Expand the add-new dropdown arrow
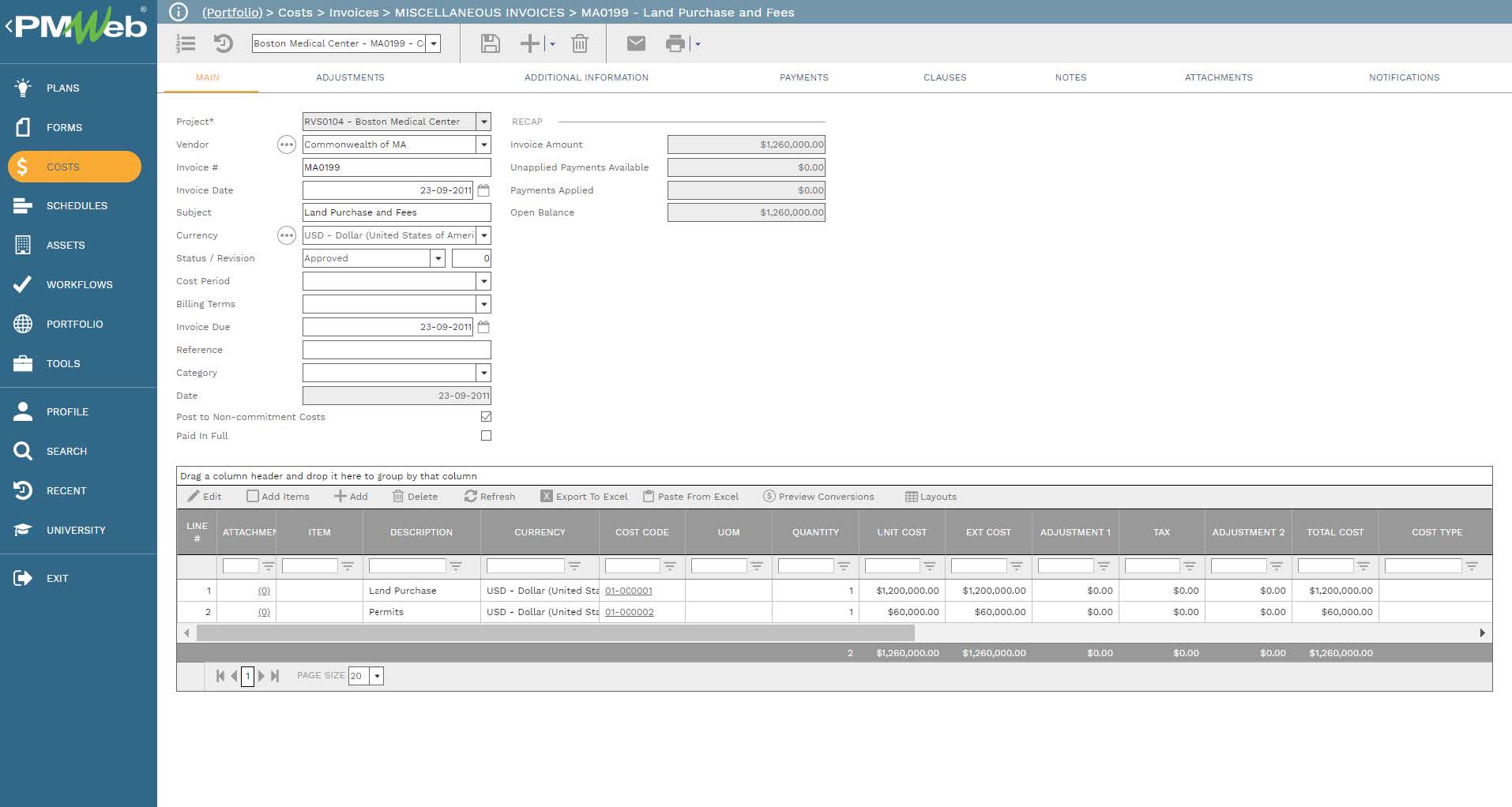1512x807 pixels. point(551,44)
